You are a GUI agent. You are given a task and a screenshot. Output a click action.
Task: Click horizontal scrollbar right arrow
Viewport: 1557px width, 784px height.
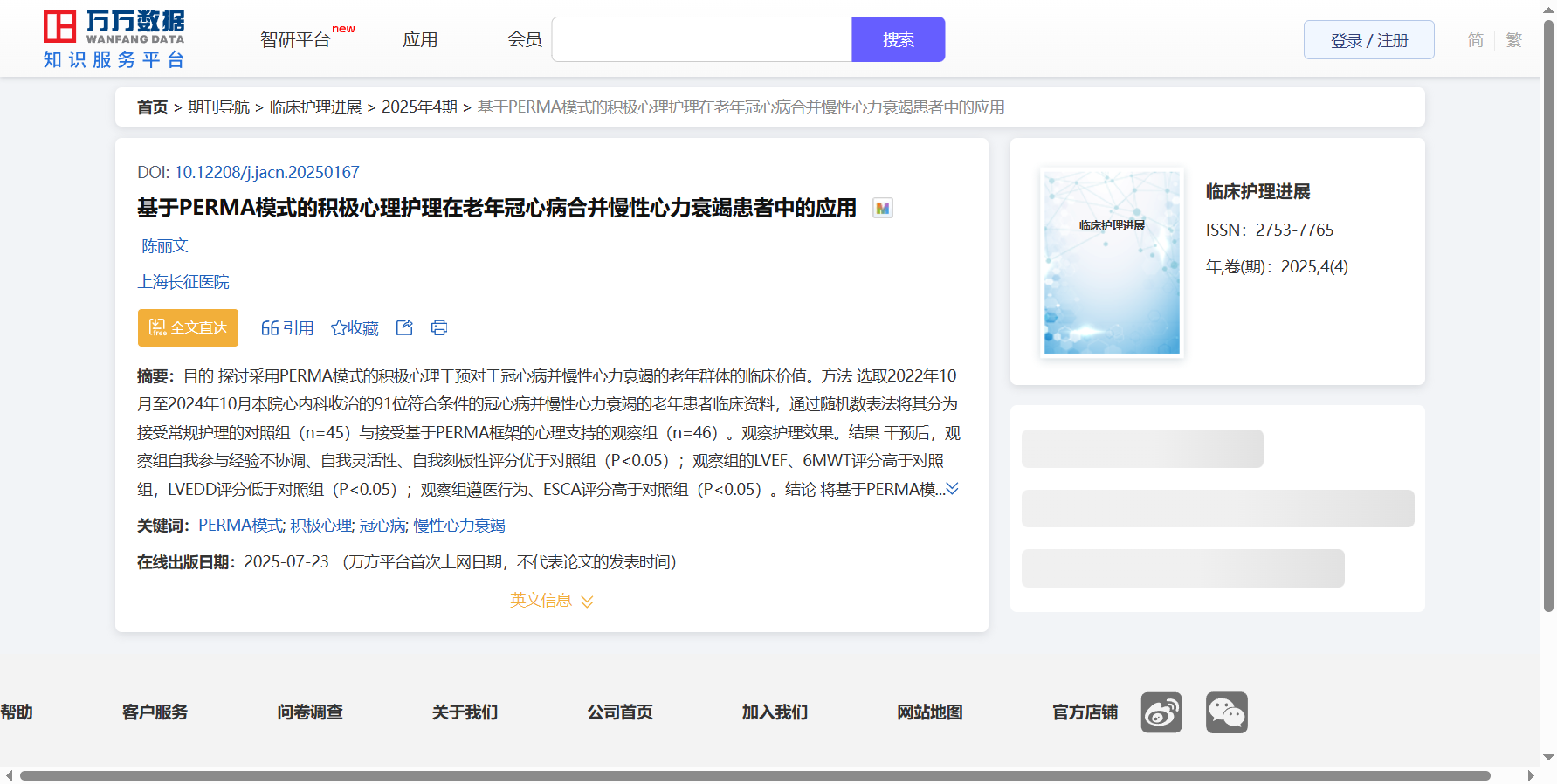[1531, 775]
